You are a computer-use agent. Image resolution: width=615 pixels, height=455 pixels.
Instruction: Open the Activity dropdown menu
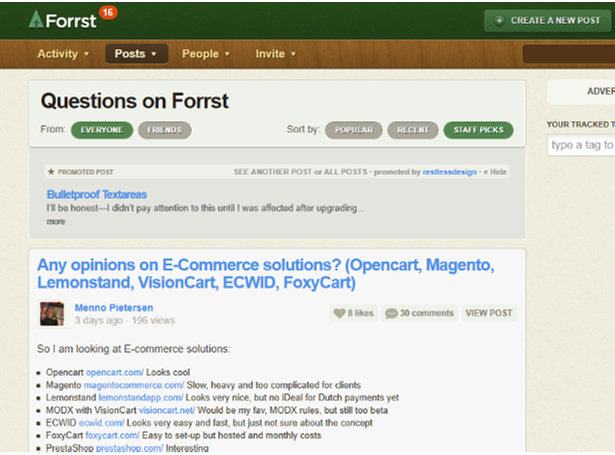tap(63, 54)
